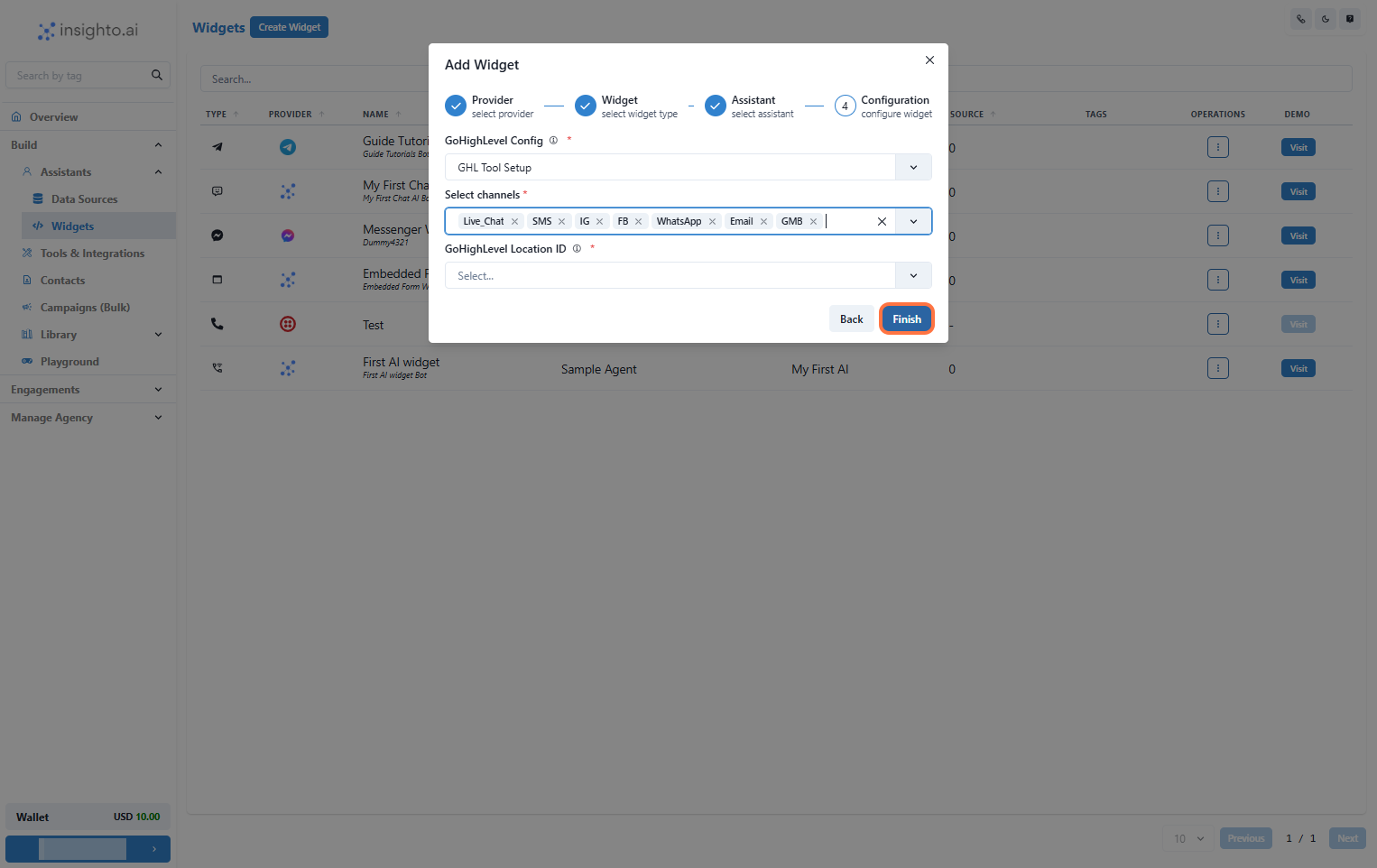This screenshot has width=1377, height=868.
Task: Open the account panel arrow at bottom-left
Action: (x=154, y=849)
